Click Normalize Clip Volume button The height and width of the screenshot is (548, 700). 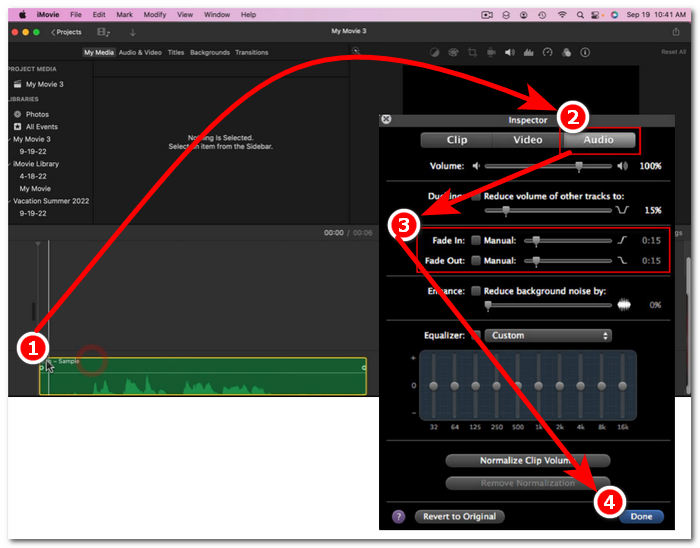point(528,461)
